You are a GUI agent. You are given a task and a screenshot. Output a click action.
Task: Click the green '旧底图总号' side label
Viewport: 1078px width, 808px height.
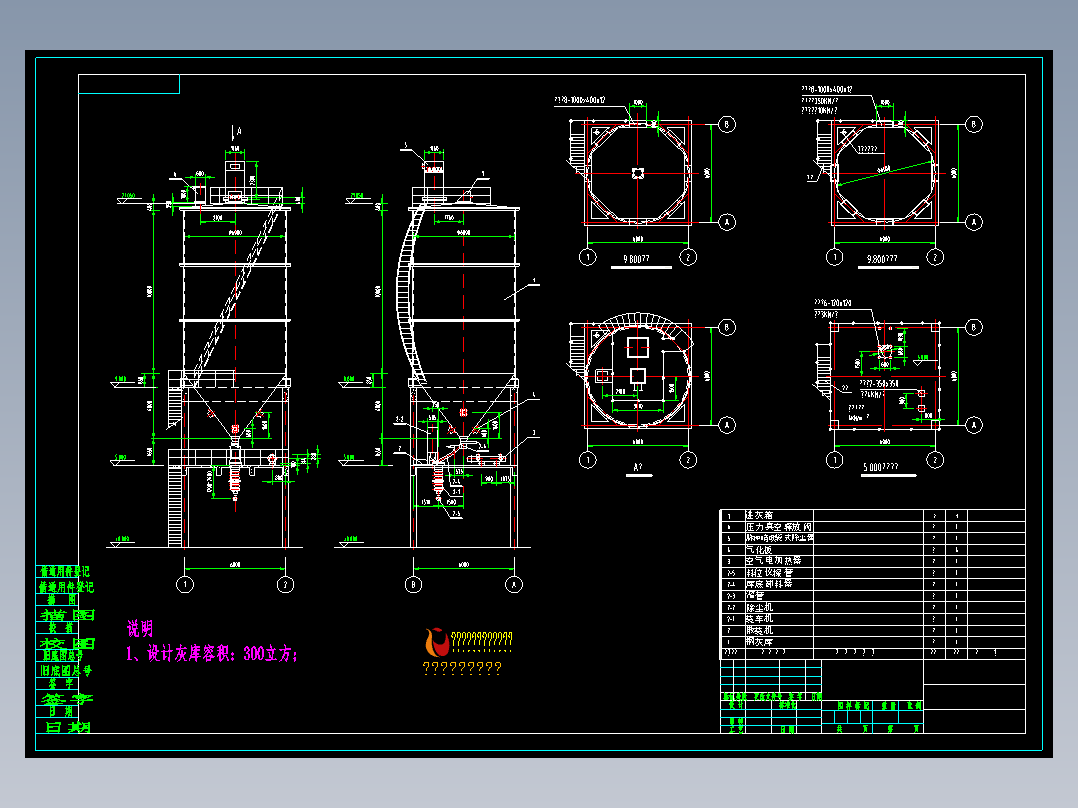point(65,670)
